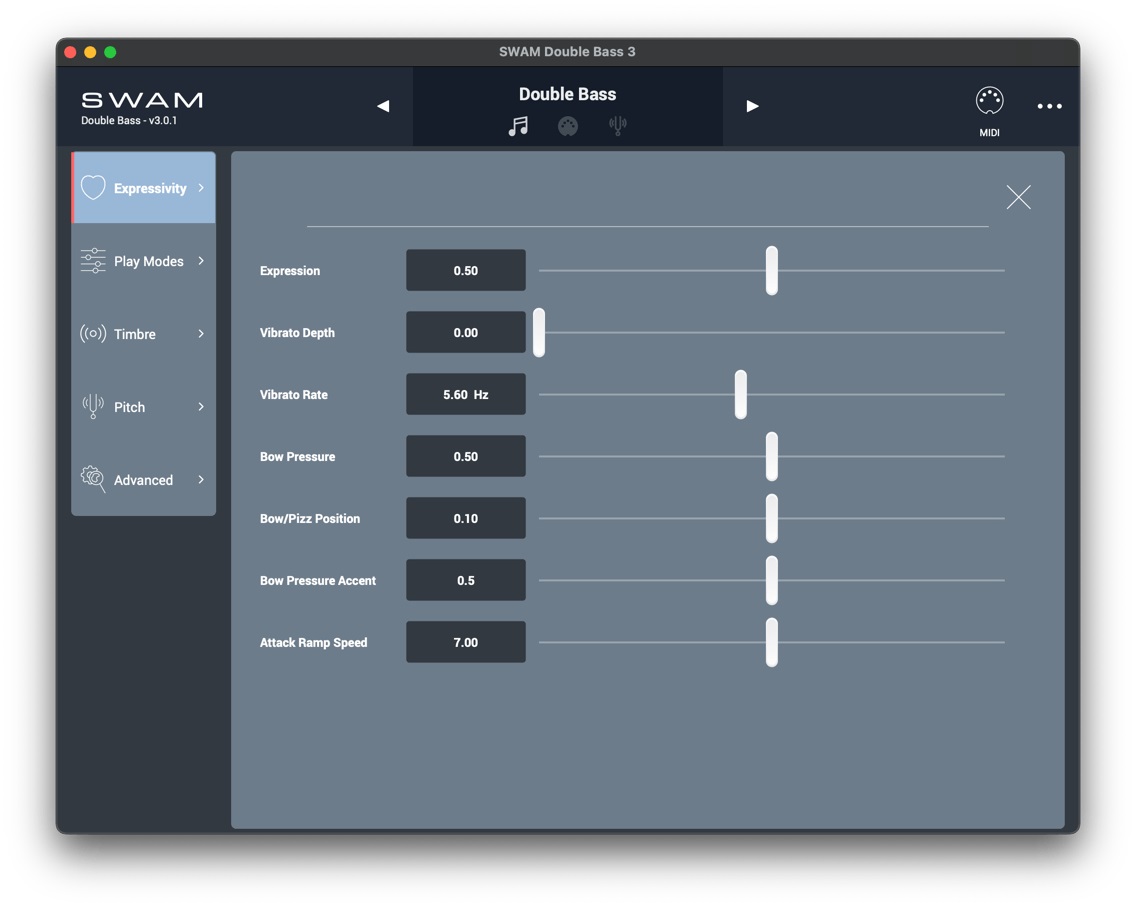Switch to the Timbre section
The width and height of the screenshot is (1136, 908).
(143, 333)
